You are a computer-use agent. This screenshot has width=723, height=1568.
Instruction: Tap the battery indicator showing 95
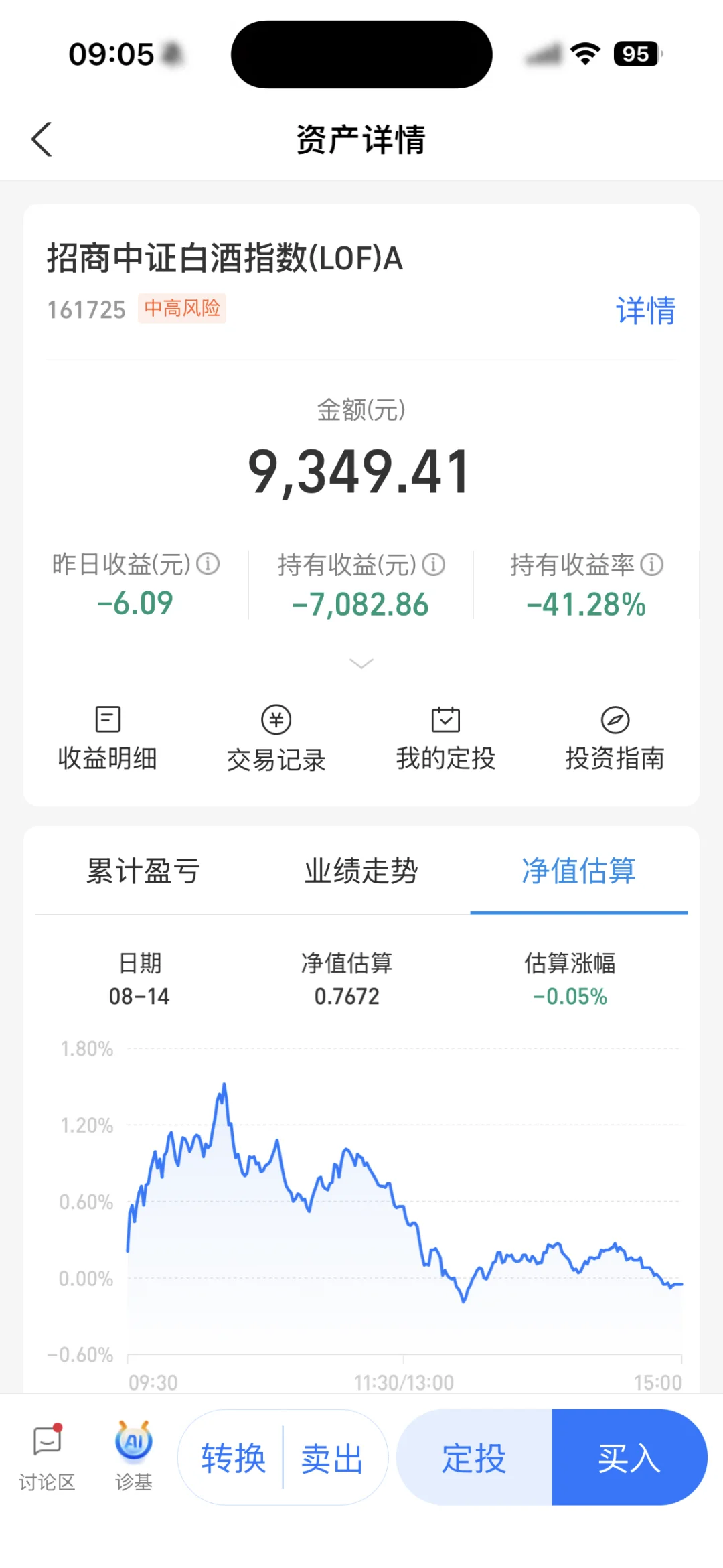(x=638, y=54)
